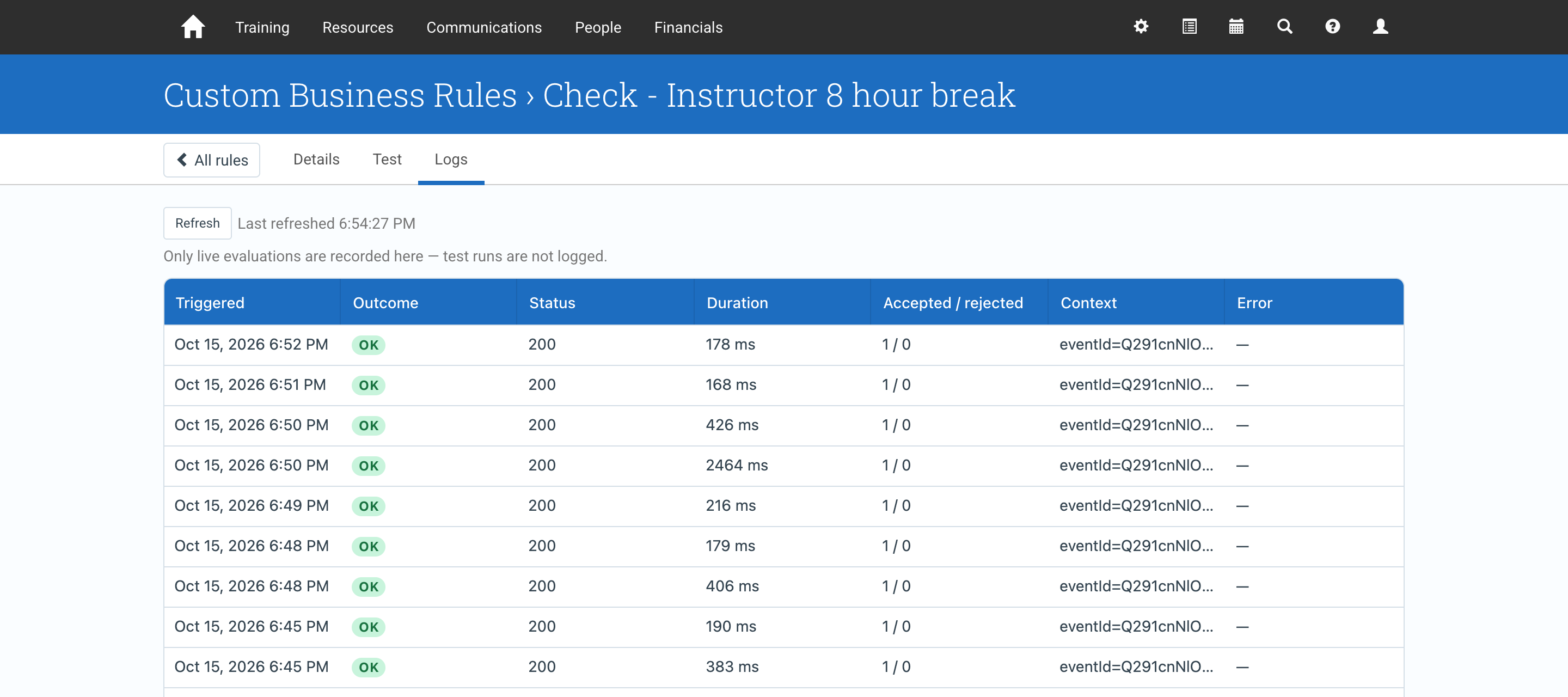
Task: Open the user profile icon
Action: click(1381, 26)
